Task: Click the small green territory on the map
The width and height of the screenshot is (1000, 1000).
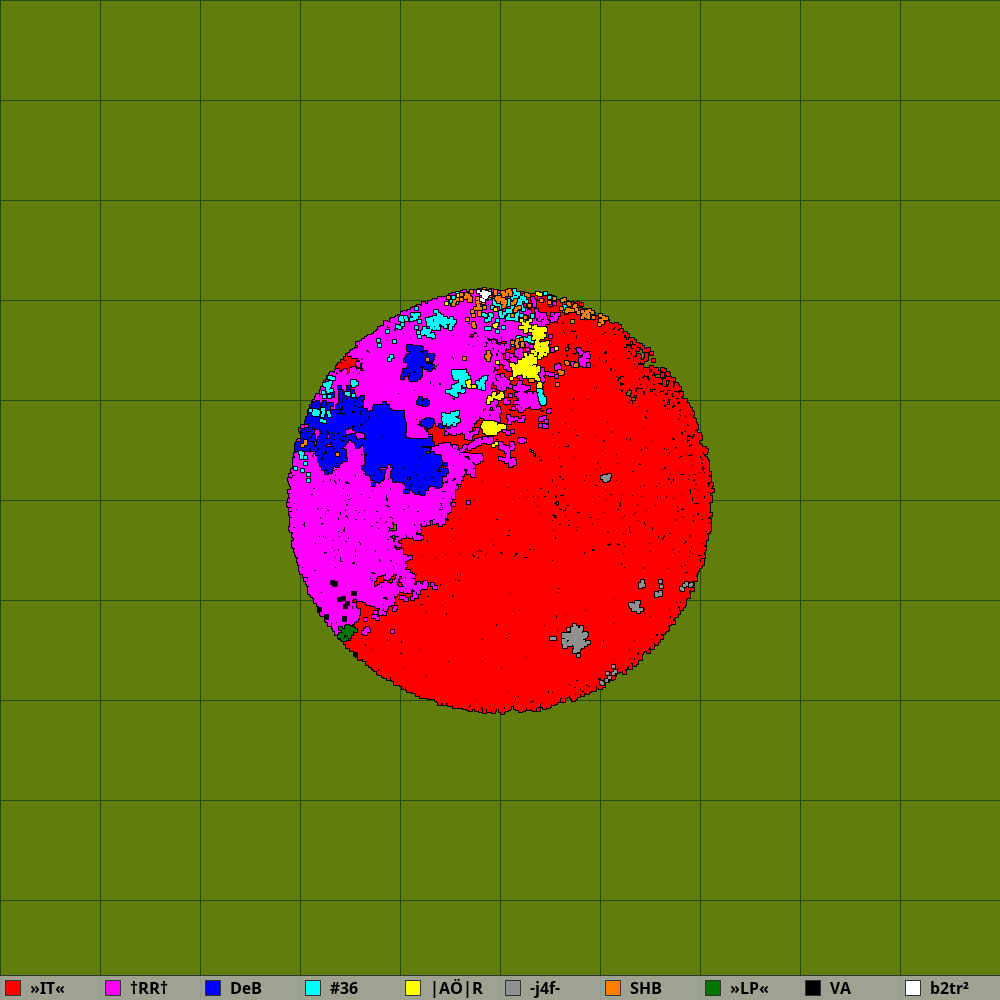Action: pos(346,633)
